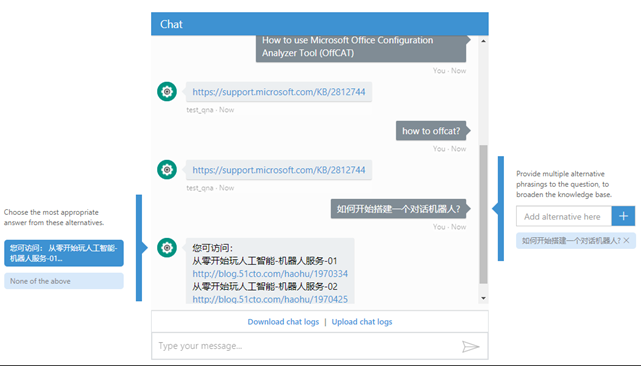Click bot avatar beside first support.microsoft.com reply
This screenshot has width=641, height=366.
(x=167, y=92)
